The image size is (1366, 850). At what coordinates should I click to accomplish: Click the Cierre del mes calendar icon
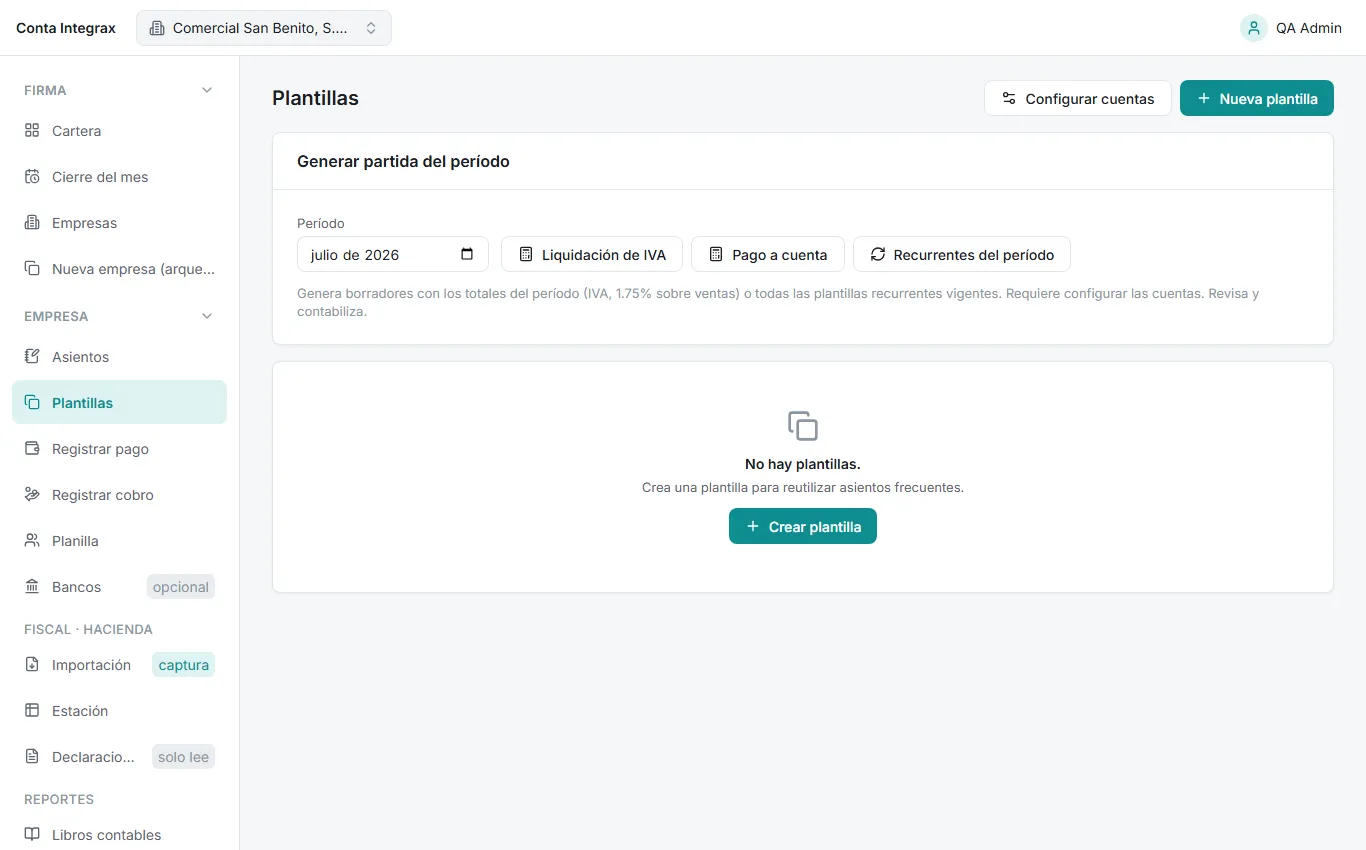pos(32,177)
